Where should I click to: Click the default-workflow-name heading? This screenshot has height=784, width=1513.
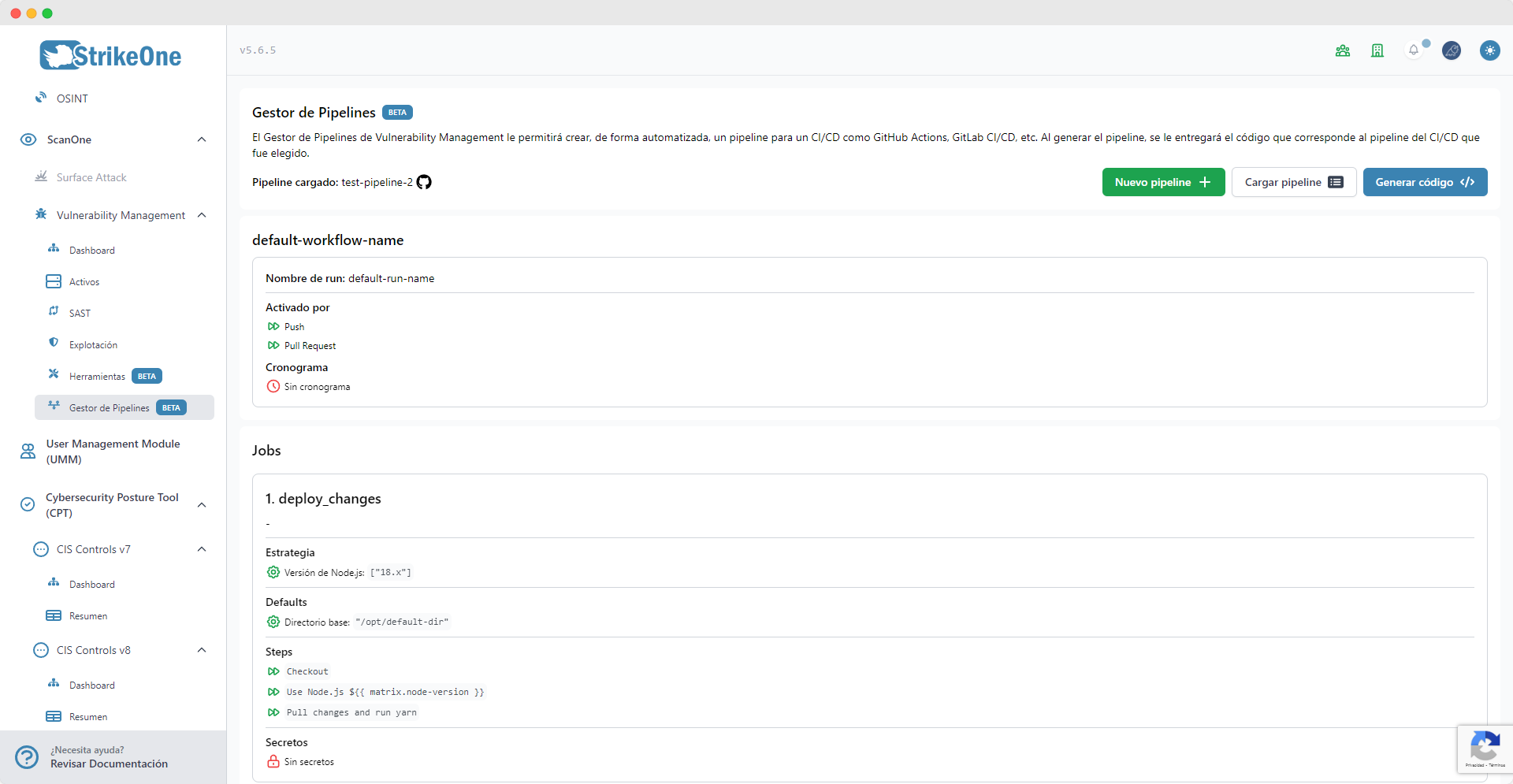pyautogui.click(x=328, y=240)
